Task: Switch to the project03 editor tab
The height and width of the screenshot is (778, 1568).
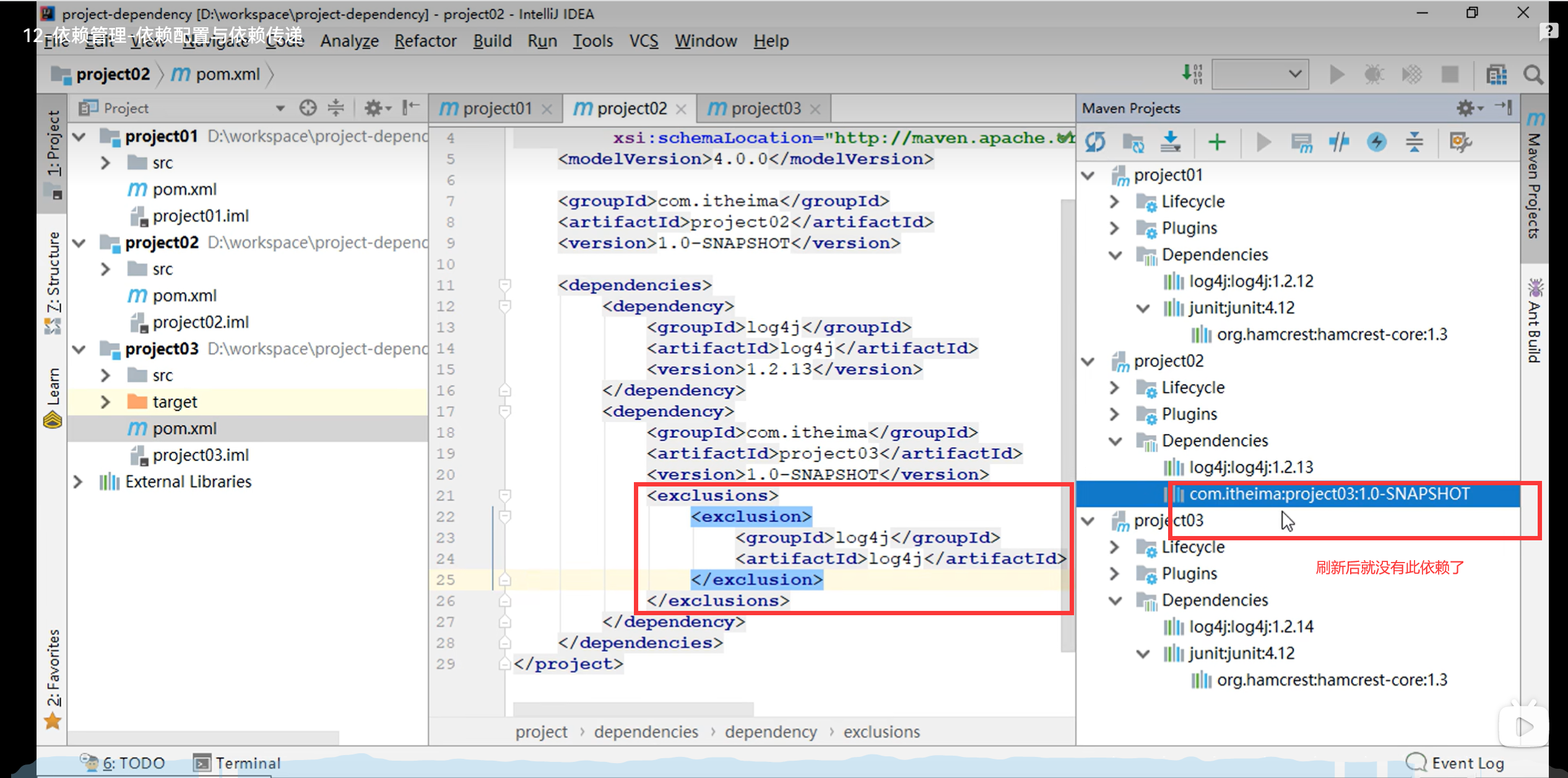Action: click(x=765, y=108)
